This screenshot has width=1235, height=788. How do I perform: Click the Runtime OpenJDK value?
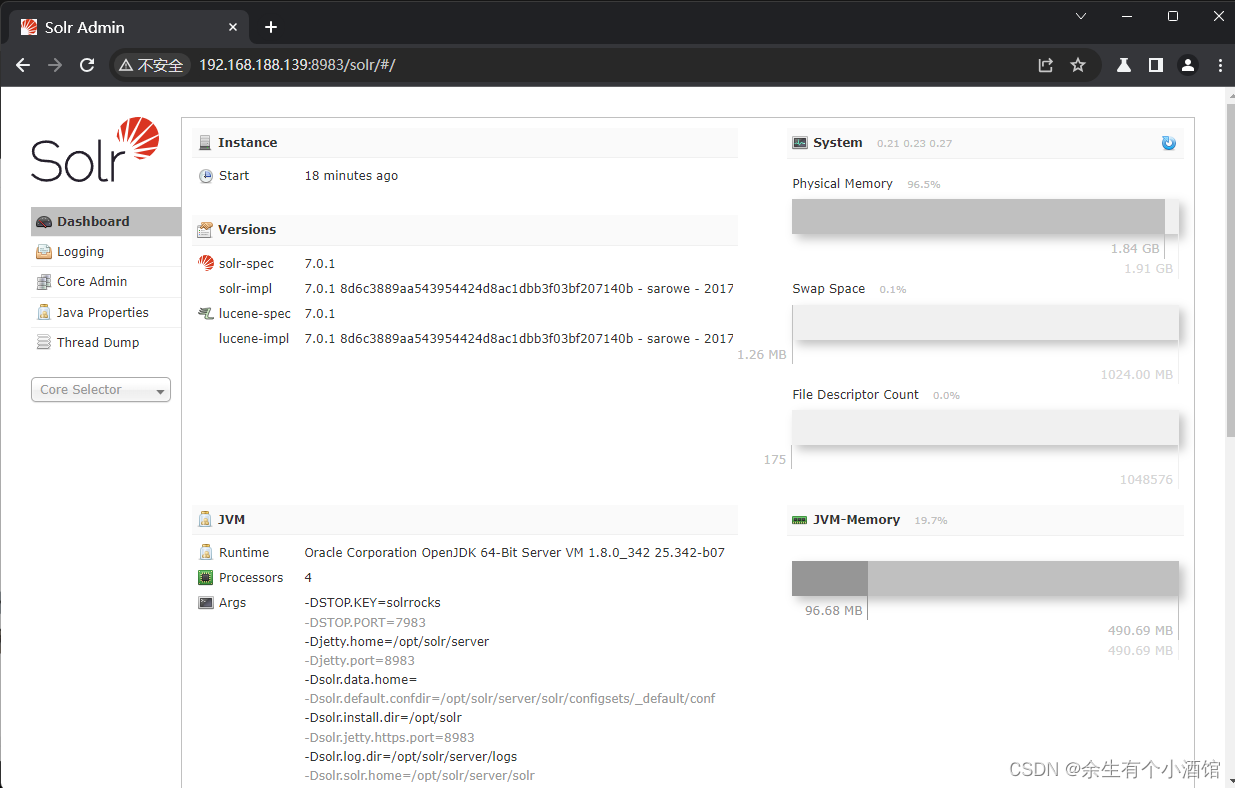pyautogui.click(x=515, y=552)
